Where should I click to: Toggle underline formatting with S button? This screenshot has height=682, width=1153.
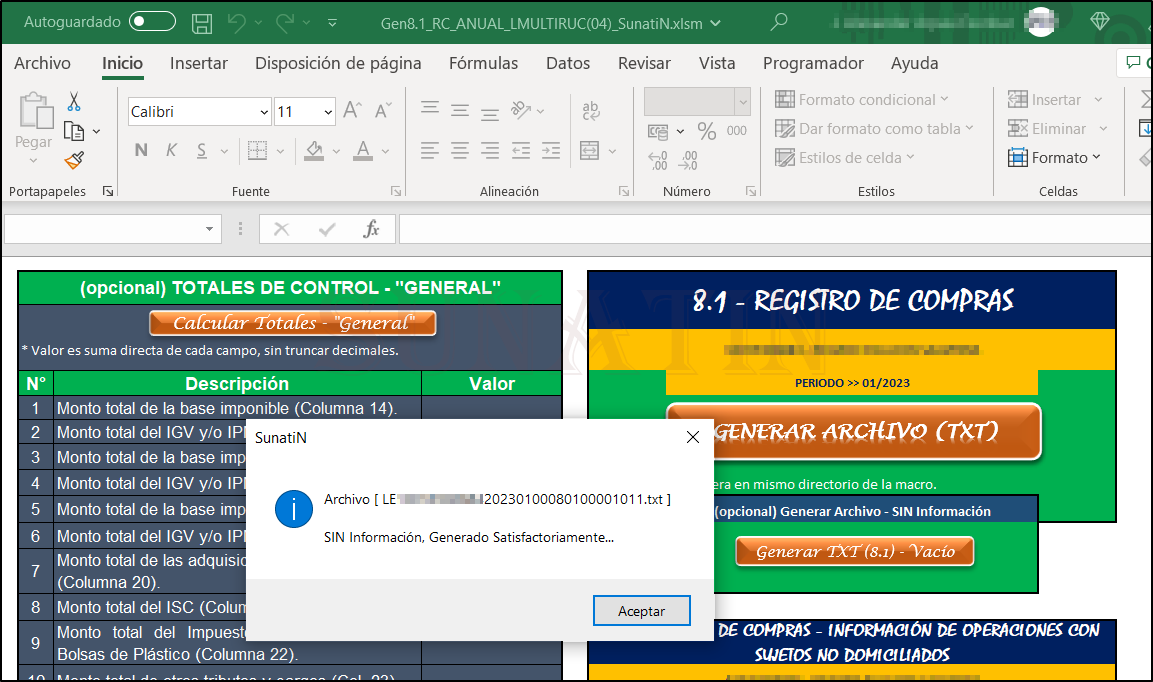click(x=201, y=151)
